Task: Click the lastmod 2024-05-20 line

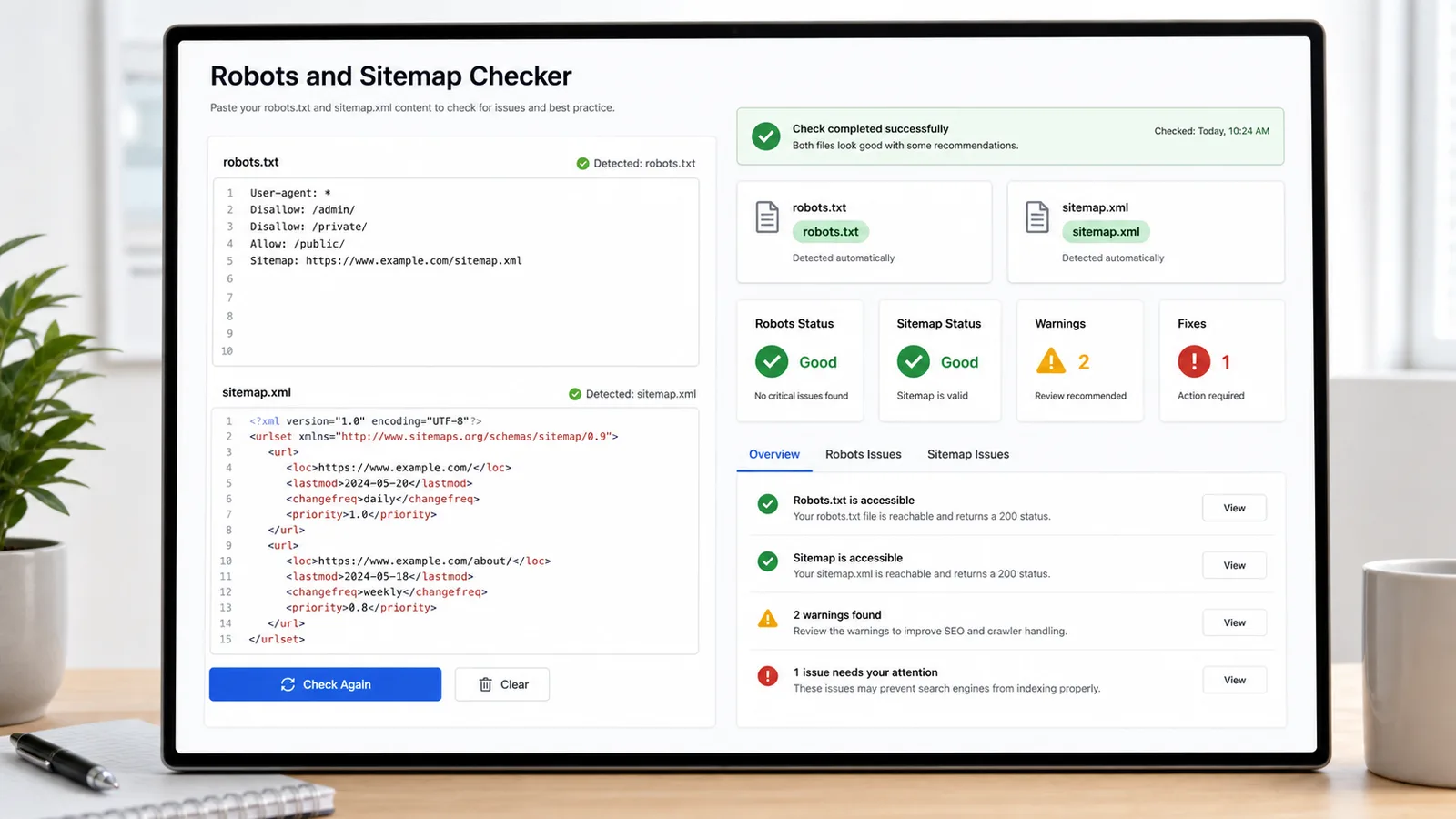Action: click(x=379, y=483)
